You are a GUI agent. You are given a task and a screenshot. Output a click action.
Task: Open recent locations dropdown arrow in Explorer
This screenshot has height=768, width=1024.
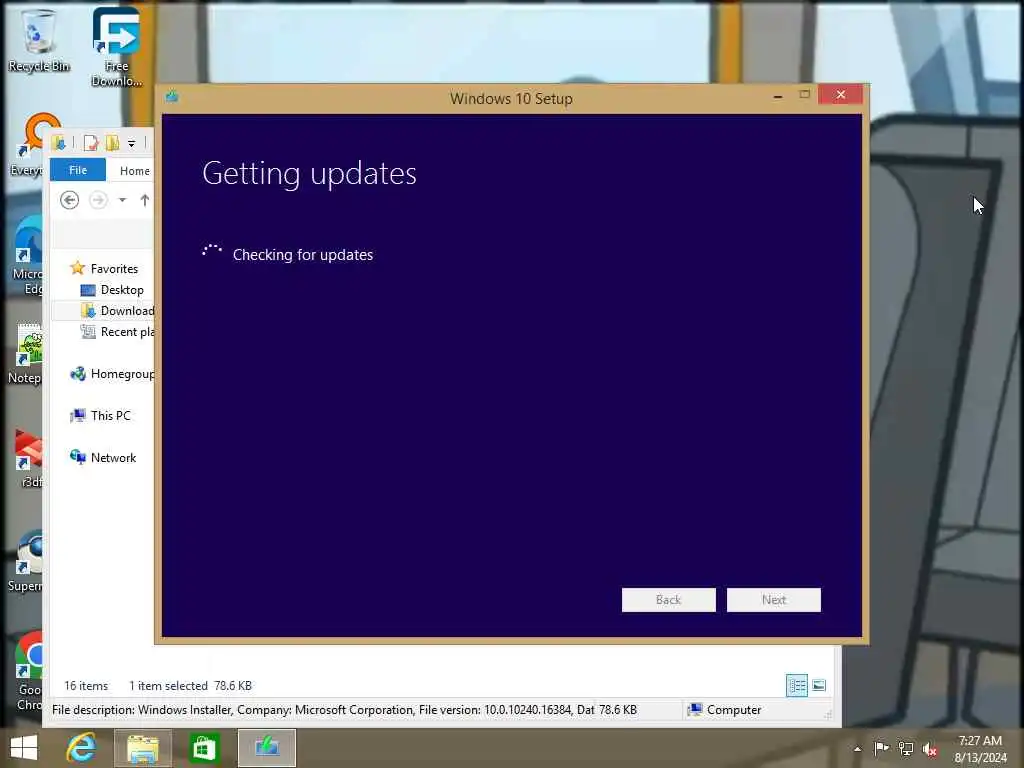122,200
